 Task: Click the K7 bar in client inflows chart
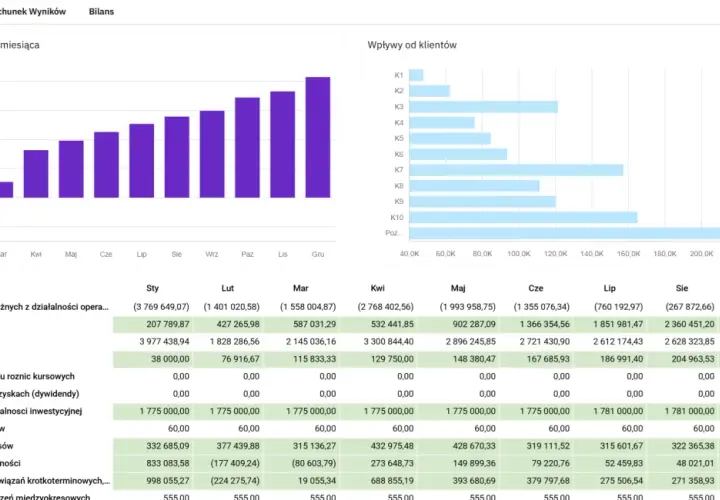[x=516, y=170]
